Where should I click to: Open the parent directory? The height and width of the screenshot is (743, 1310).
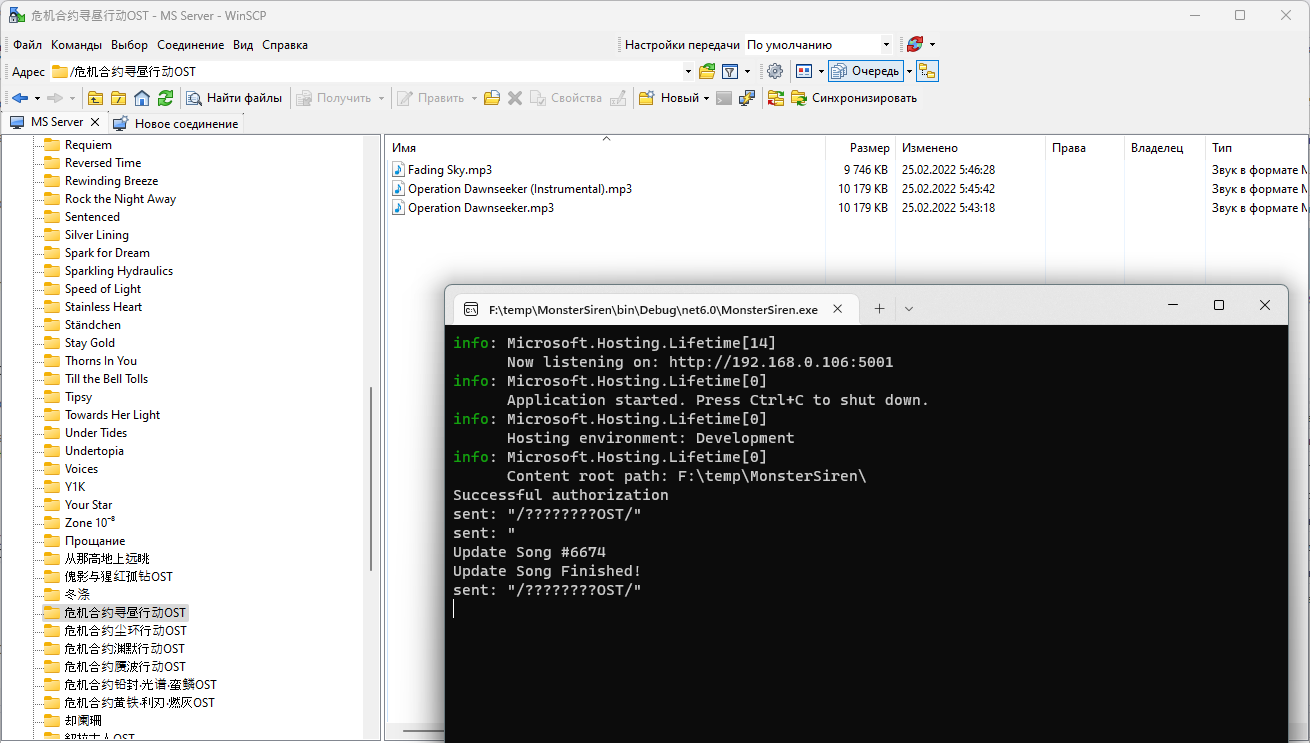coord(94,97)
